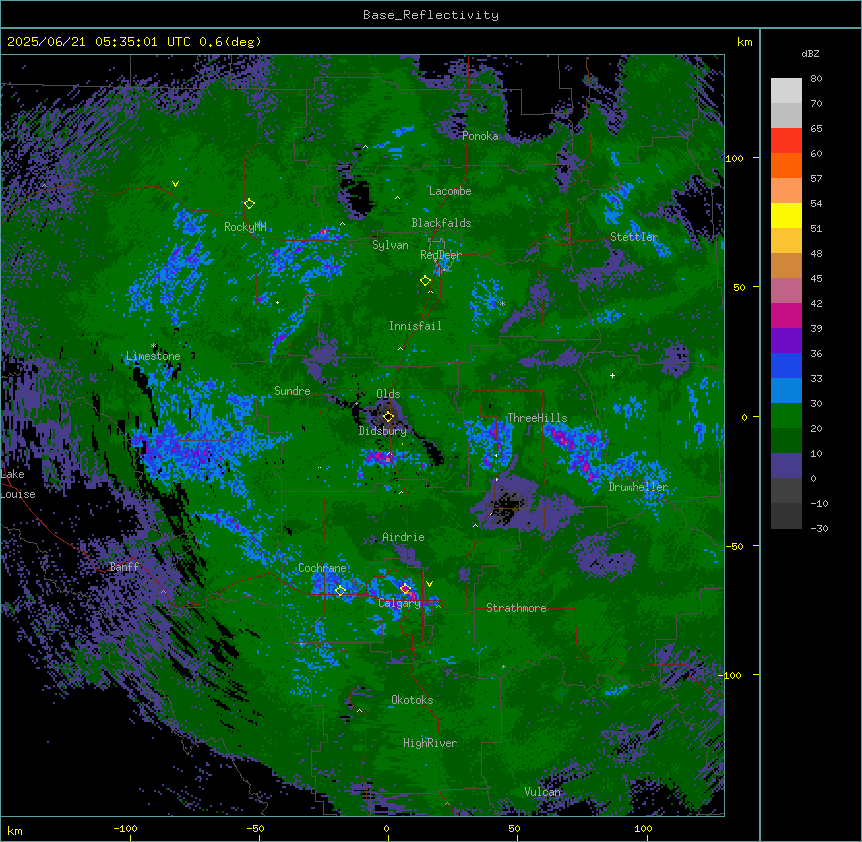Select the slate purple 0–10 dBZ legend swatch

[x=786, y=466]
